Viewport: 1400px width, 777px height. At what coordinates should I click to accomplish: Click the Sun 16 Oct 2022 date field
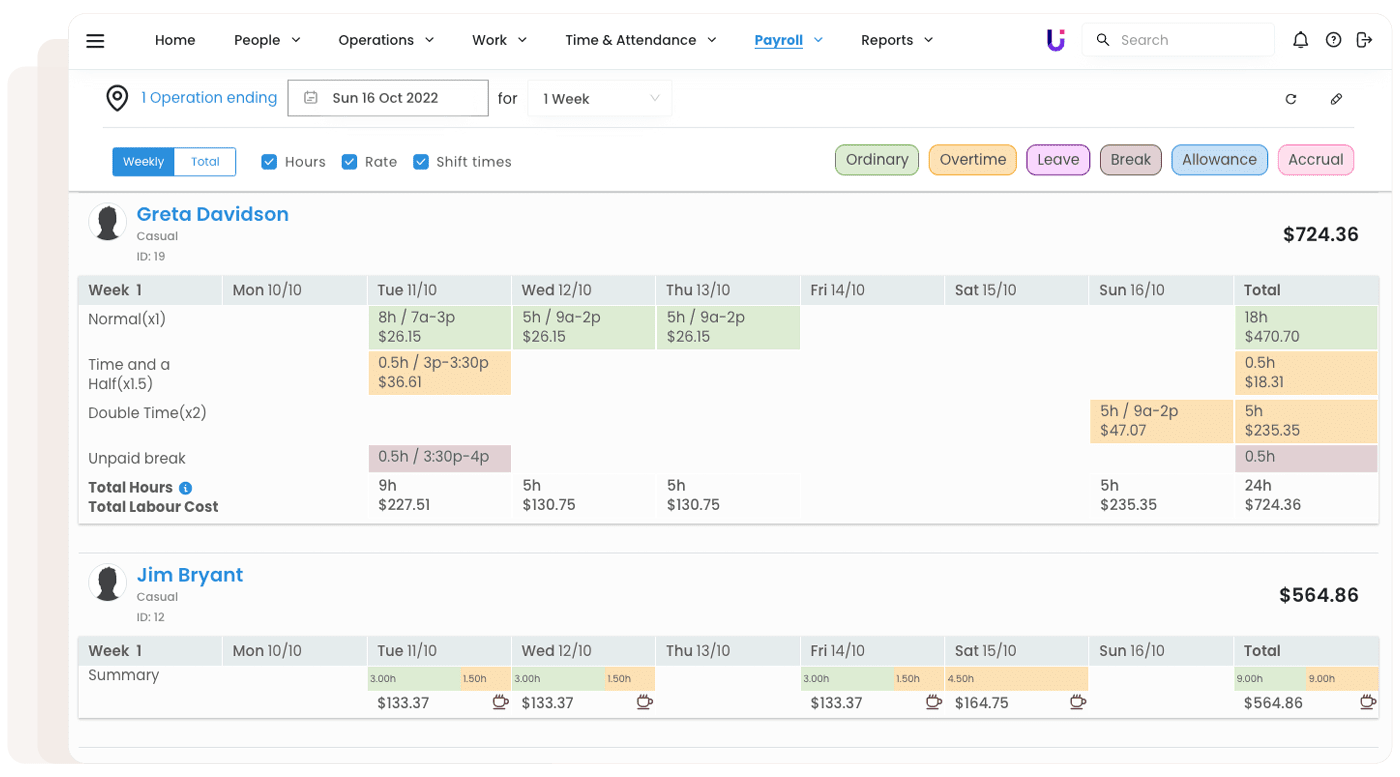point(388,97)
